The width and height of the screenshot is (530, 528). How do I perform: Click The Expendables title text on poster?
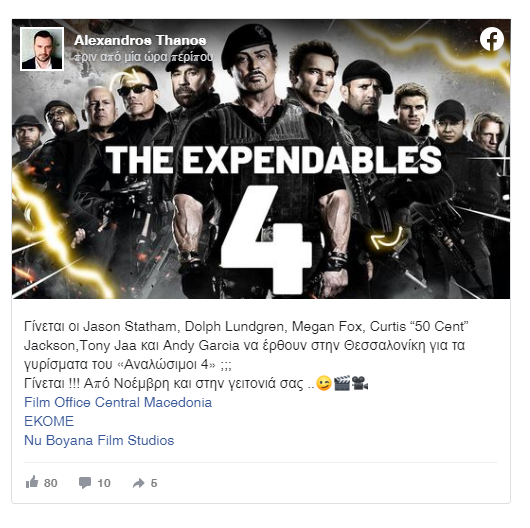tap(273, 160)
